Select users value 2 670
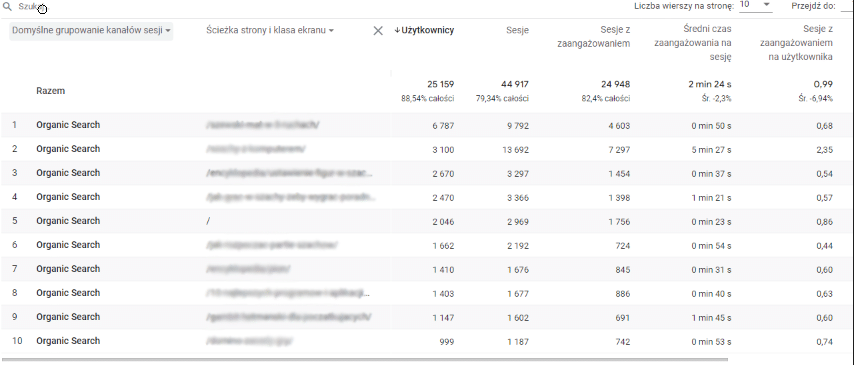This screenshot has height=365, width=854. pos(443,174)
